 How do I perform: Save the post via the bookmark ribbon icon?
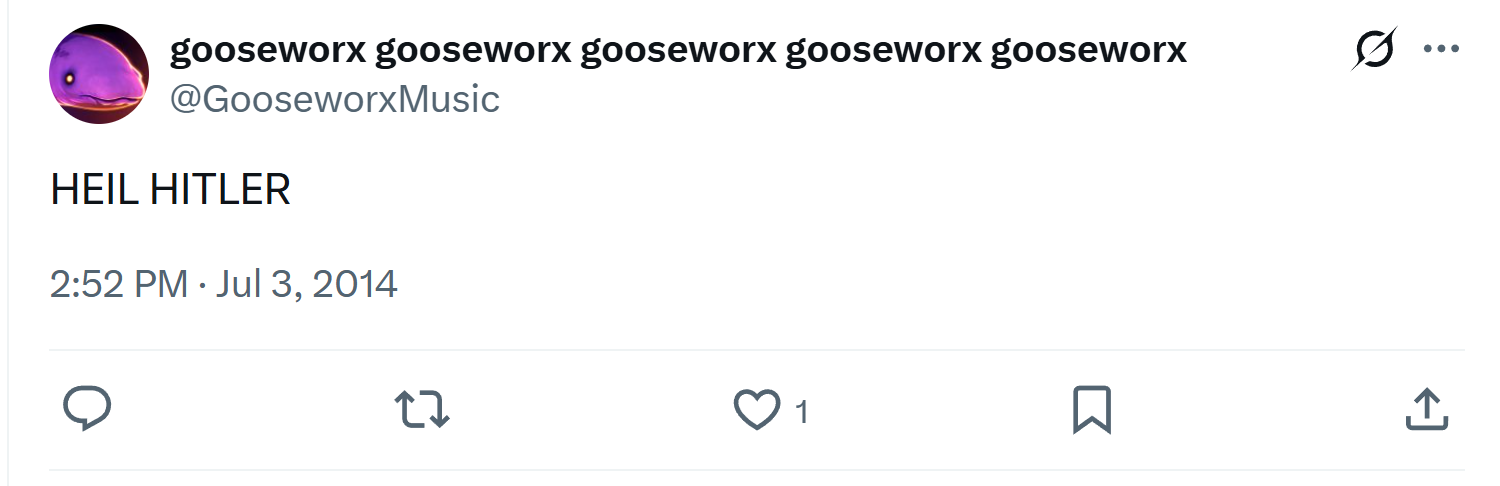(1092, 410)
